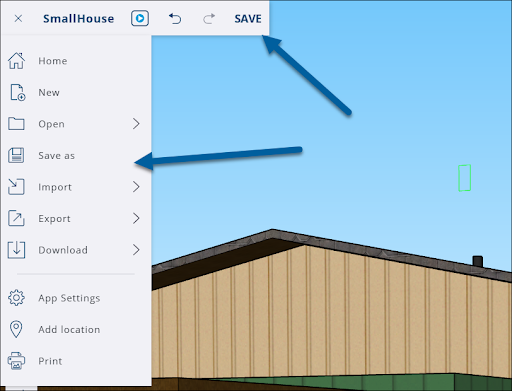512x391 pixels.
Task: Click the Download tray icon
Action: pos(16,250)
